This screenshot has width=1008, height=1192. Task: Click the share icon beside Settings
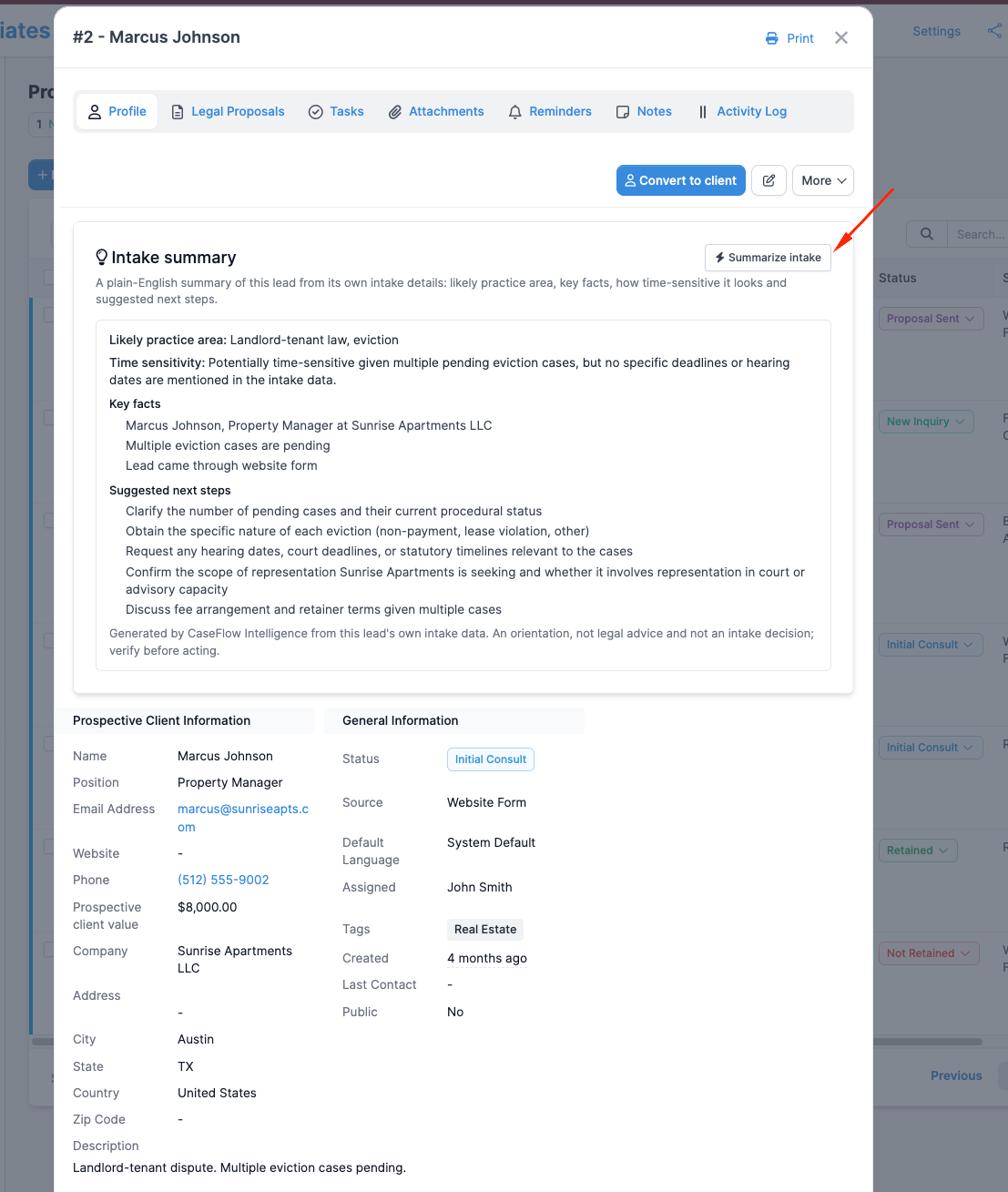[x=994, y=31]
